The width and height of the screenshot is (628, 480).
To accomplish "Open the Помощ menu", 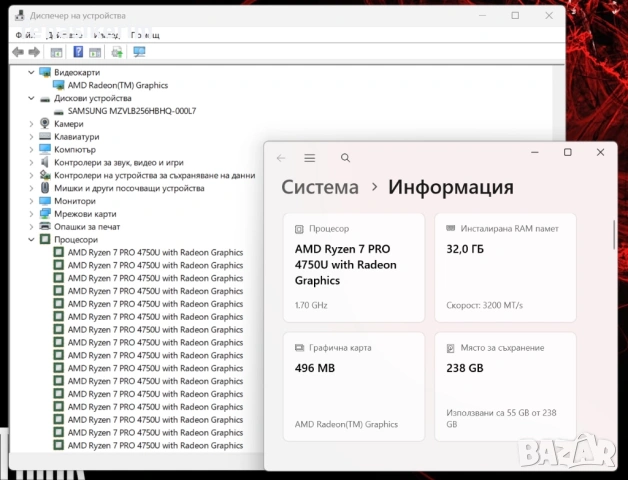I will 145,35.
